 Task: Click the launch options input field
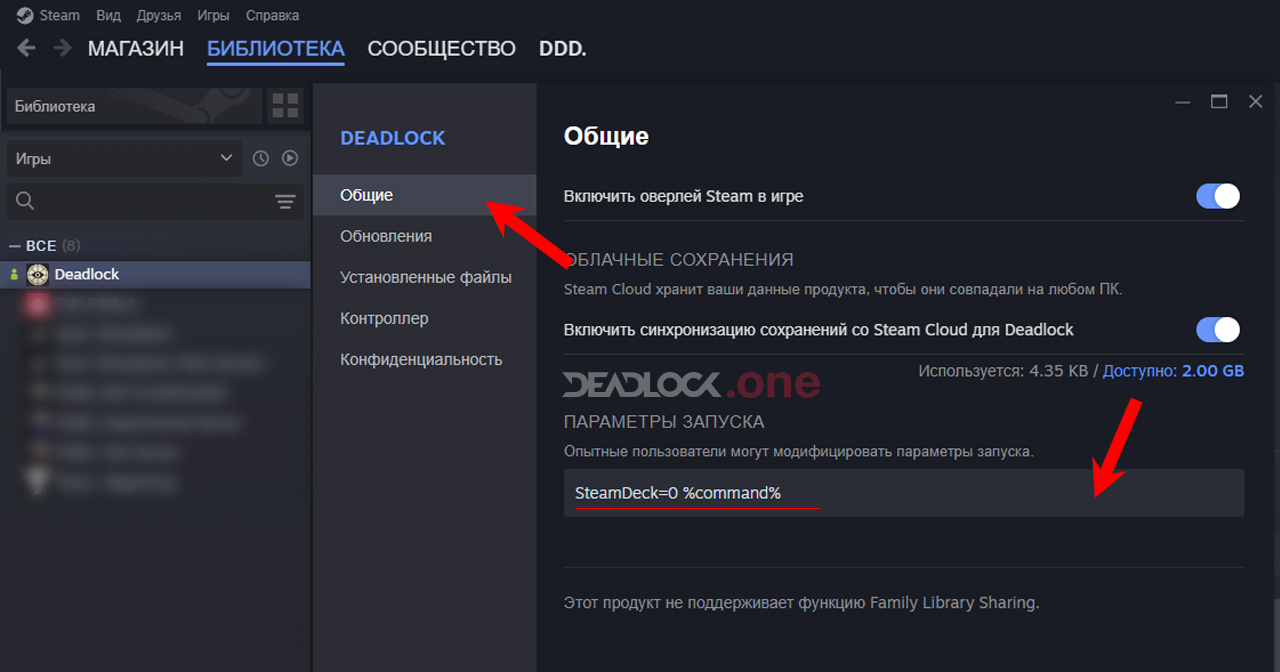click(x=900, y=492)
